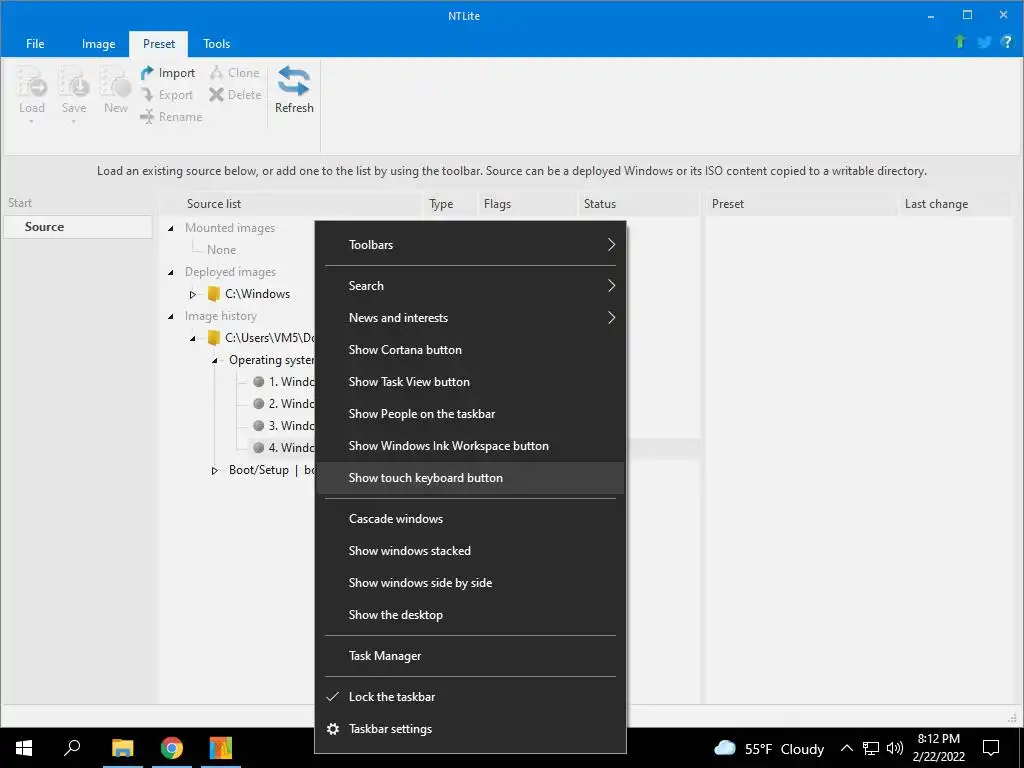Collapse the Mounted images group
The image size is (1024, 768).
(x=171, y=229)
